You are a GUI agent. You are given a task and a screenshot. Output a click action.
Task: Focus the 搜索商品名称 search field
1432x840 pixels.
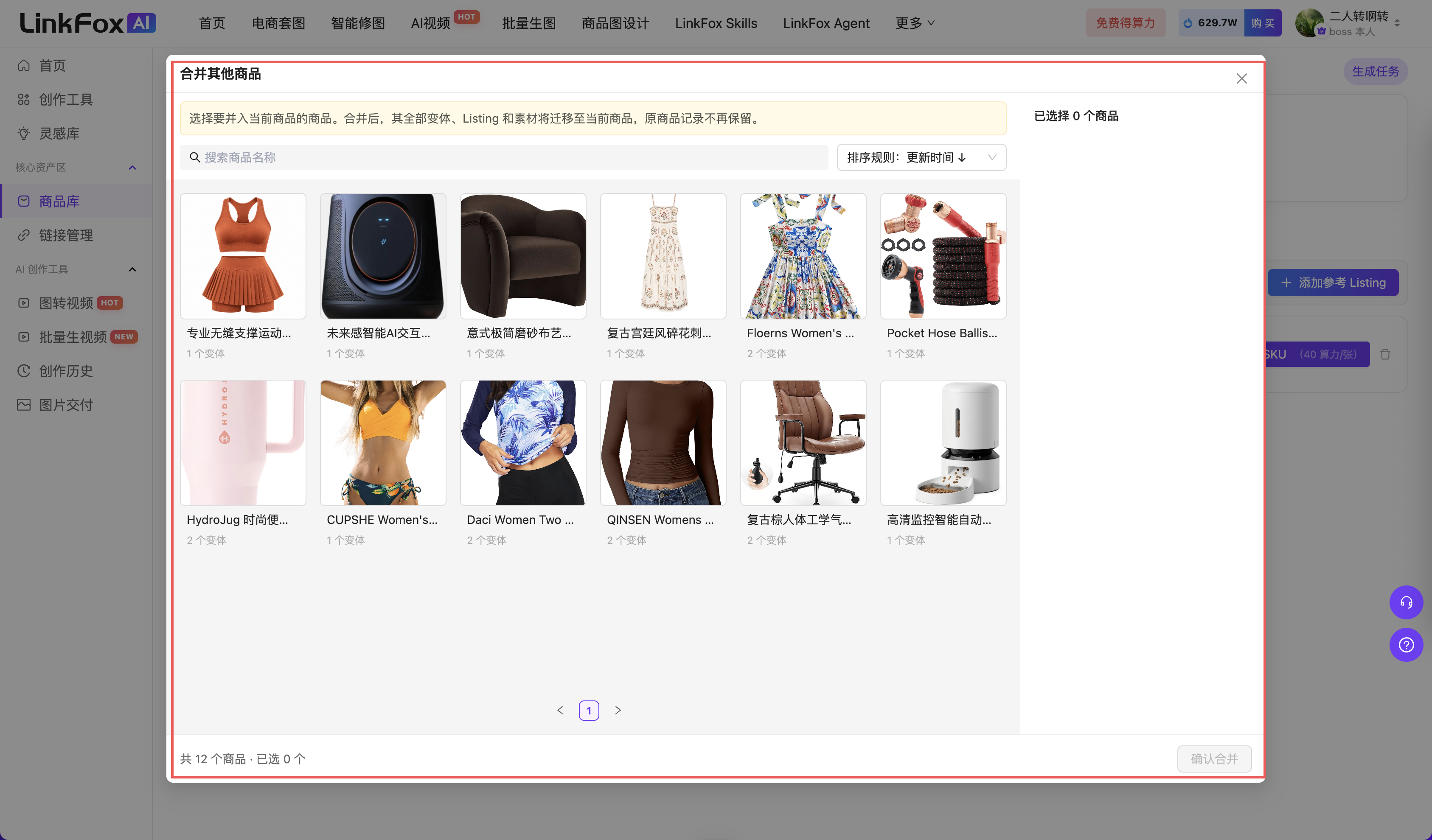[x=504, y=157]
